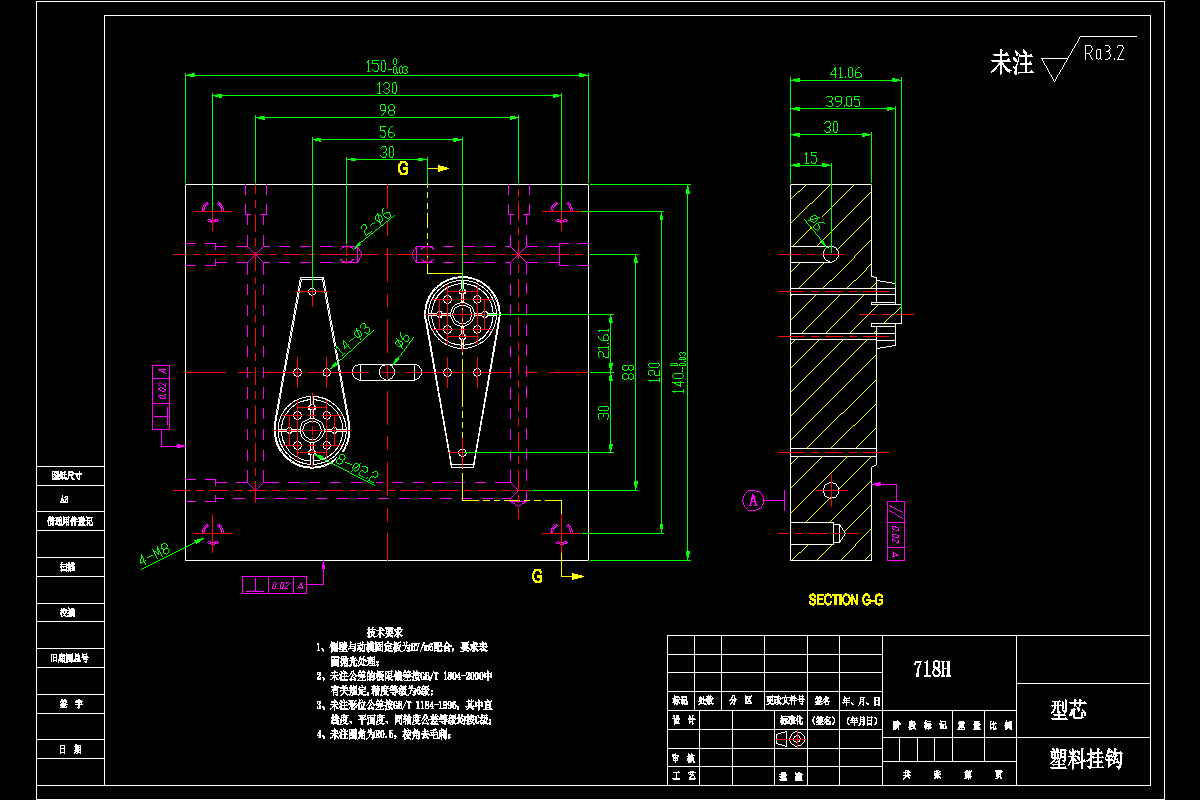Select the '2-Ø6' hole callout
This screenshot has height=800, width=1200.
[376, 223]
